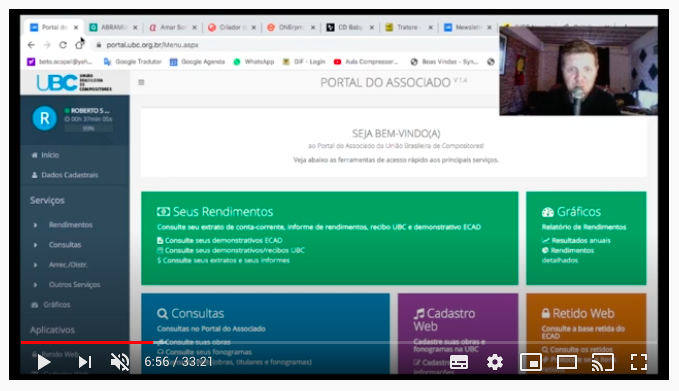Click the Gráficos dashboard icon on card
Screen dimensions: 679x391
pyautogui.click(x=548, y=212)
